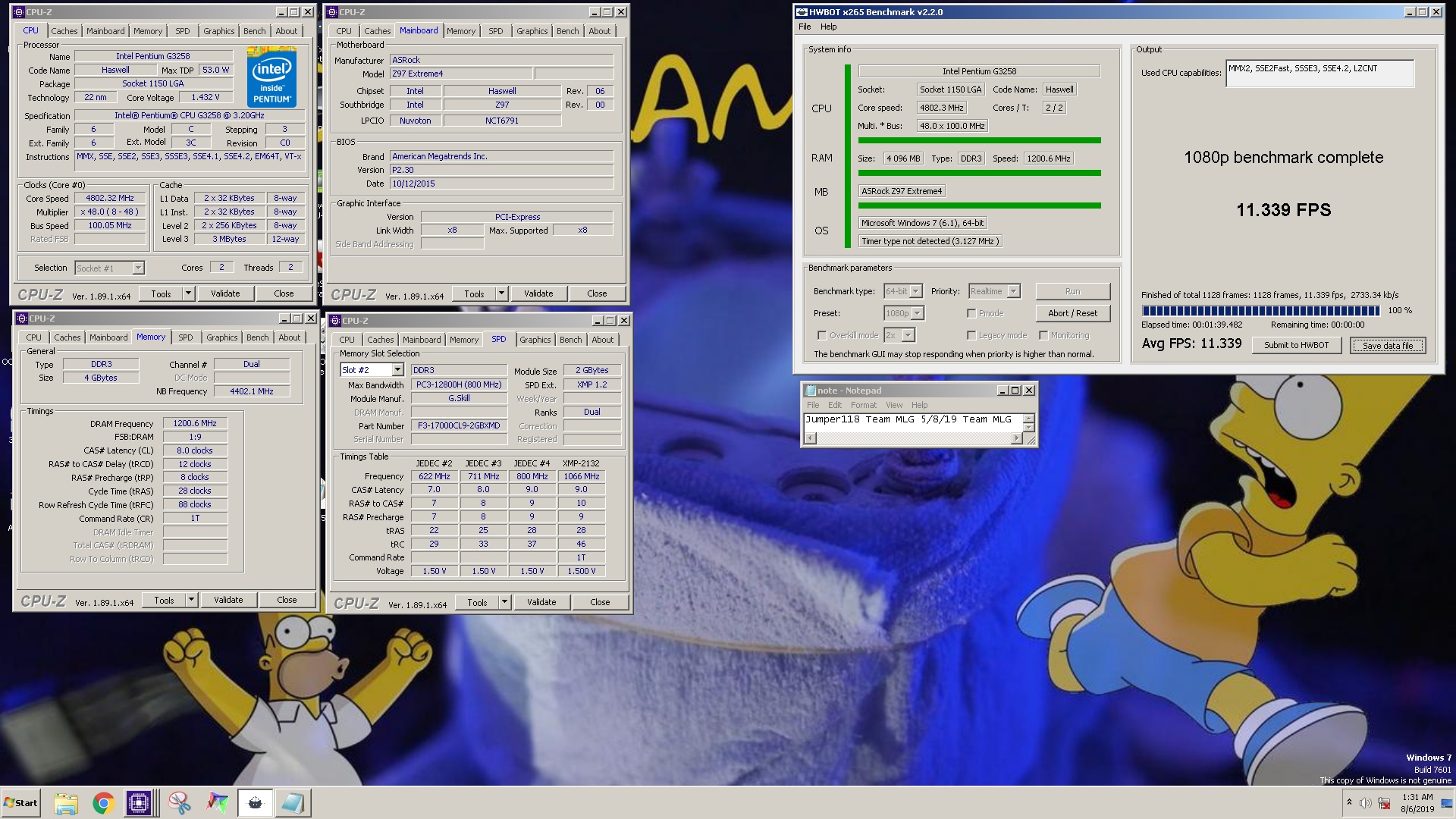This screenshot has width=1456, height=819.
Task: Toggle the Monitoring checkbox
Action: click(x=1043, y=335)
